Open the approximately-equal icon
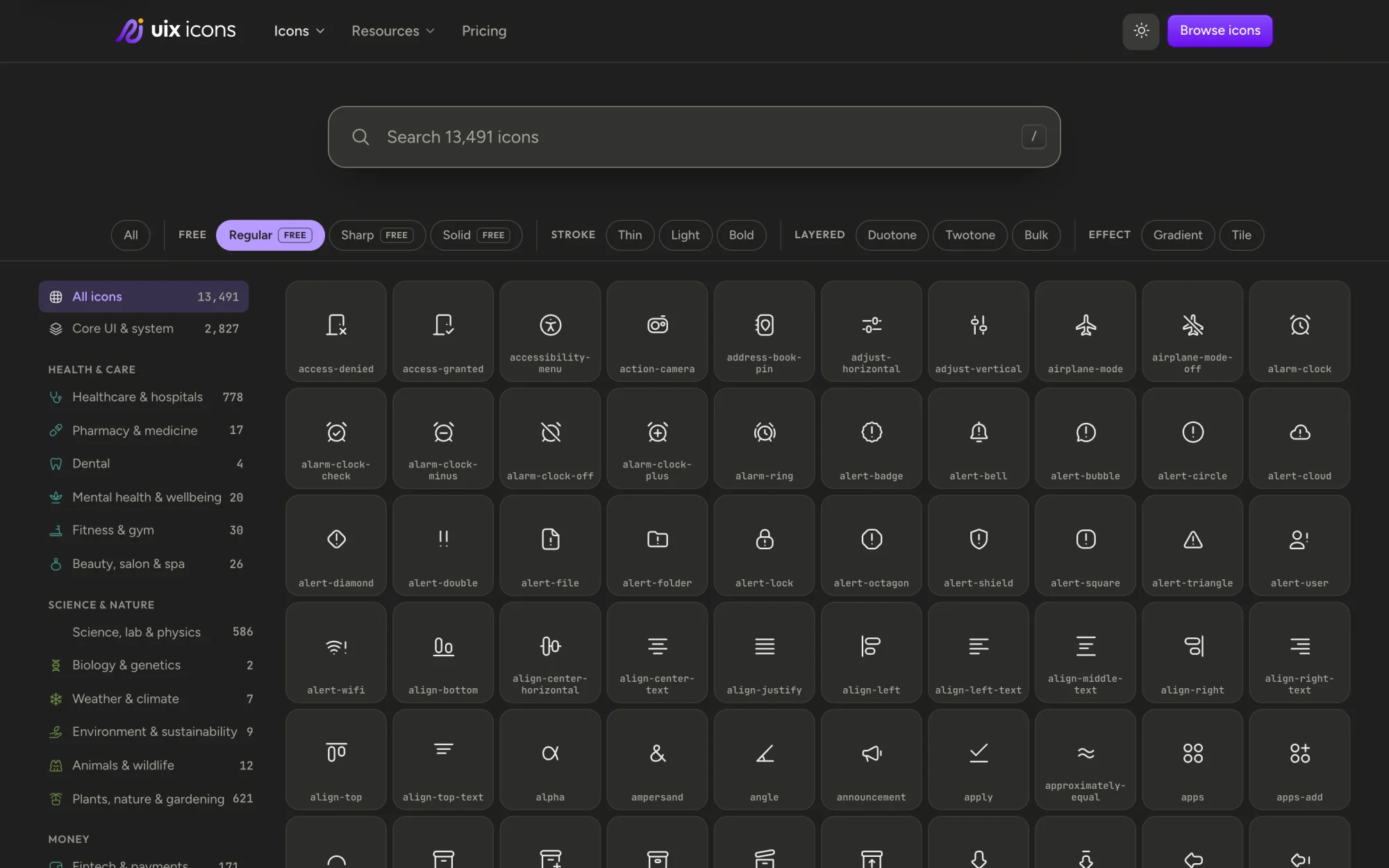Viewport: 1389px width, 868px height. point(1086,759)
